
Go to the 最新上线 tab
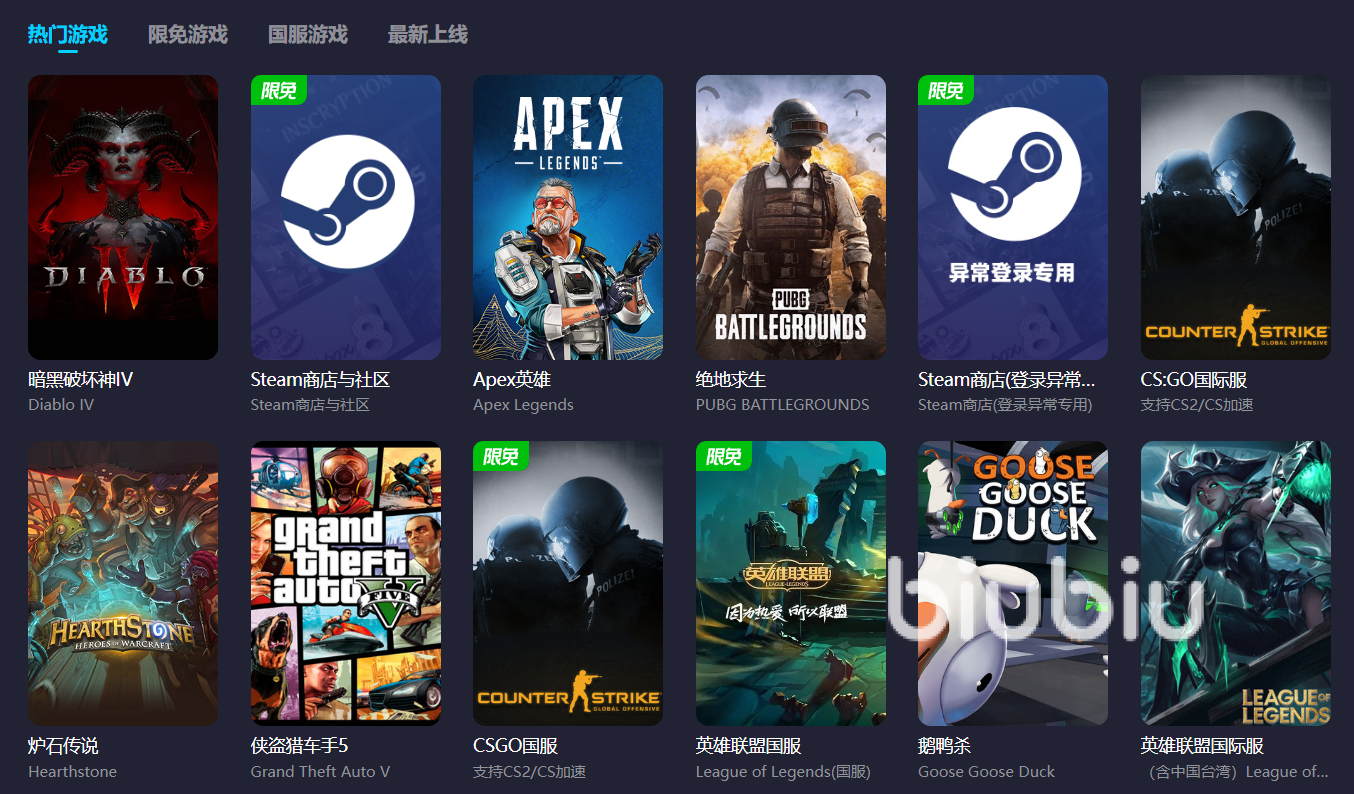pyautogui.click(x=428, y=35)
